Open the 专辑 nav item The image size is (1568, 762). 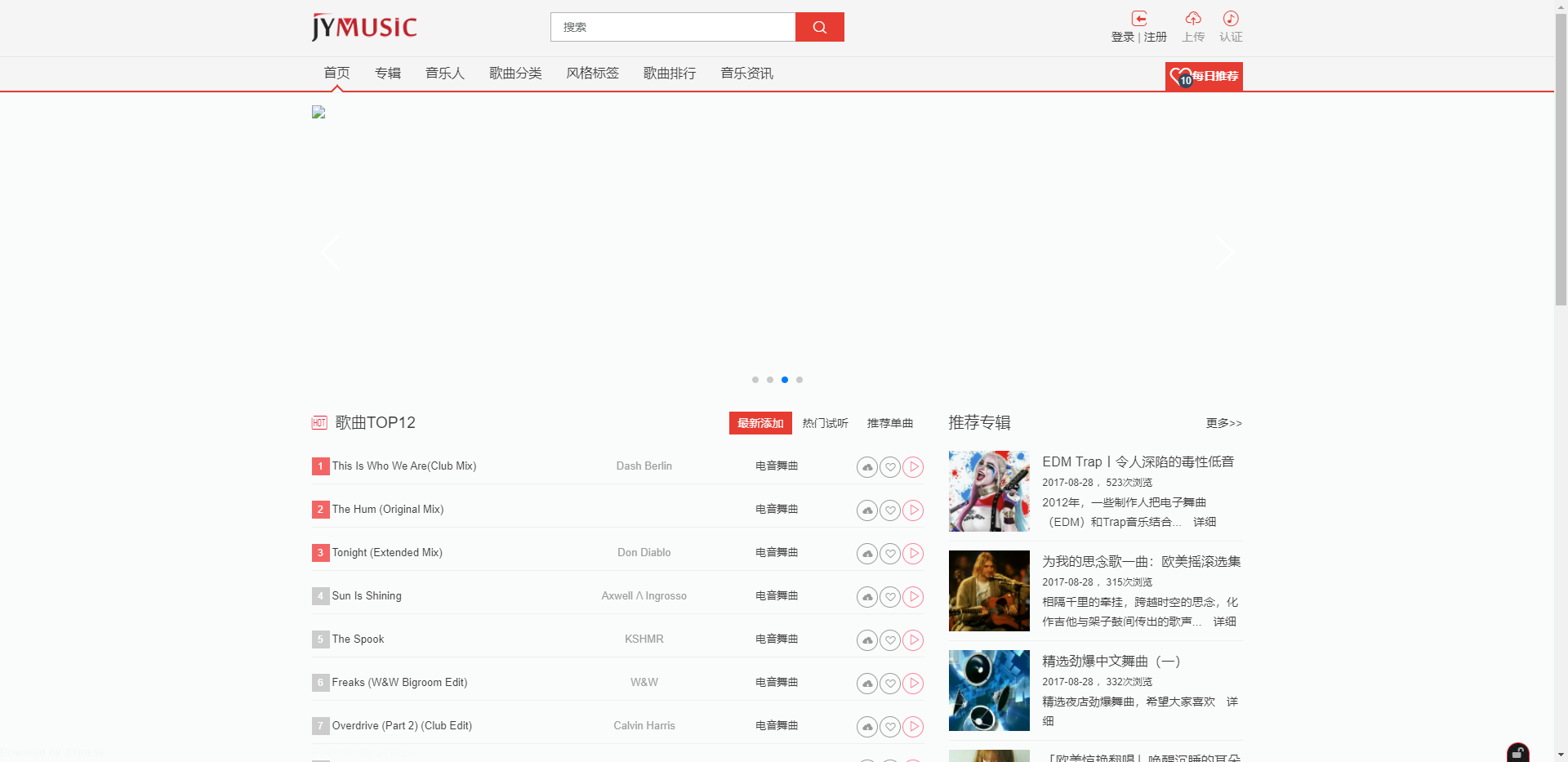point(388,74)
